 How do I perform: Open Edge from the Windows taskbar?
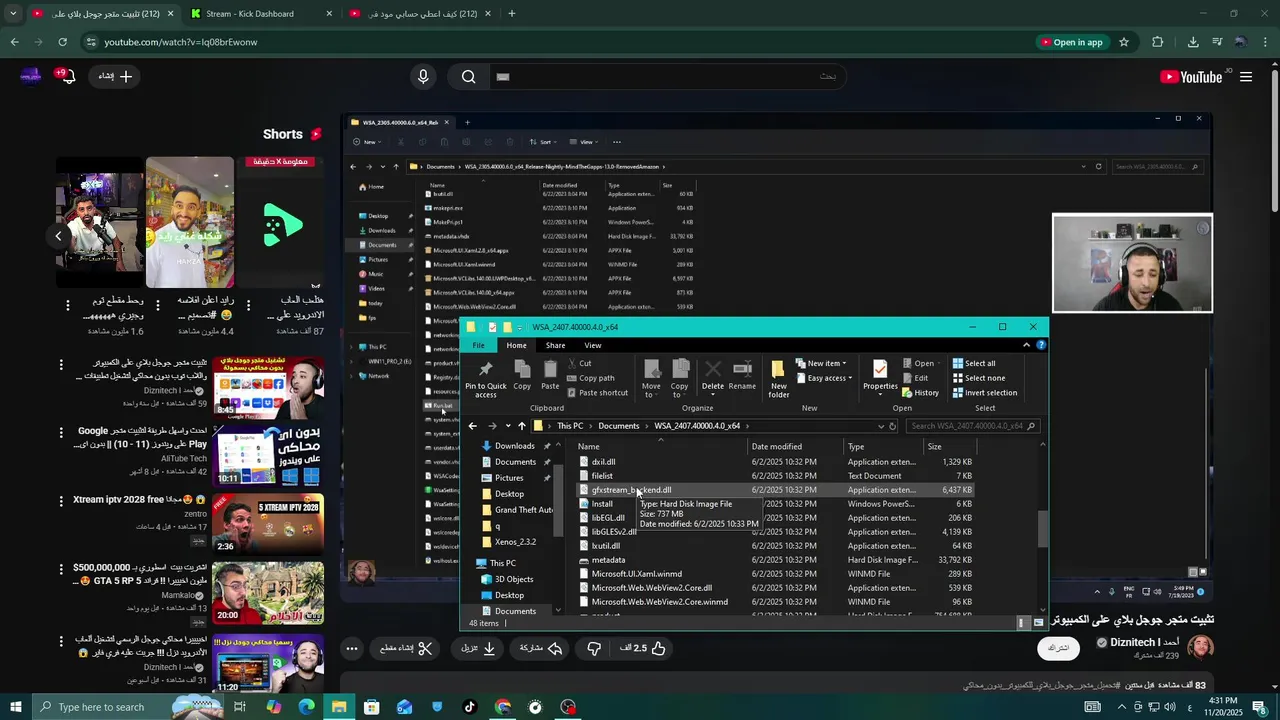click(x=306, y=707)
